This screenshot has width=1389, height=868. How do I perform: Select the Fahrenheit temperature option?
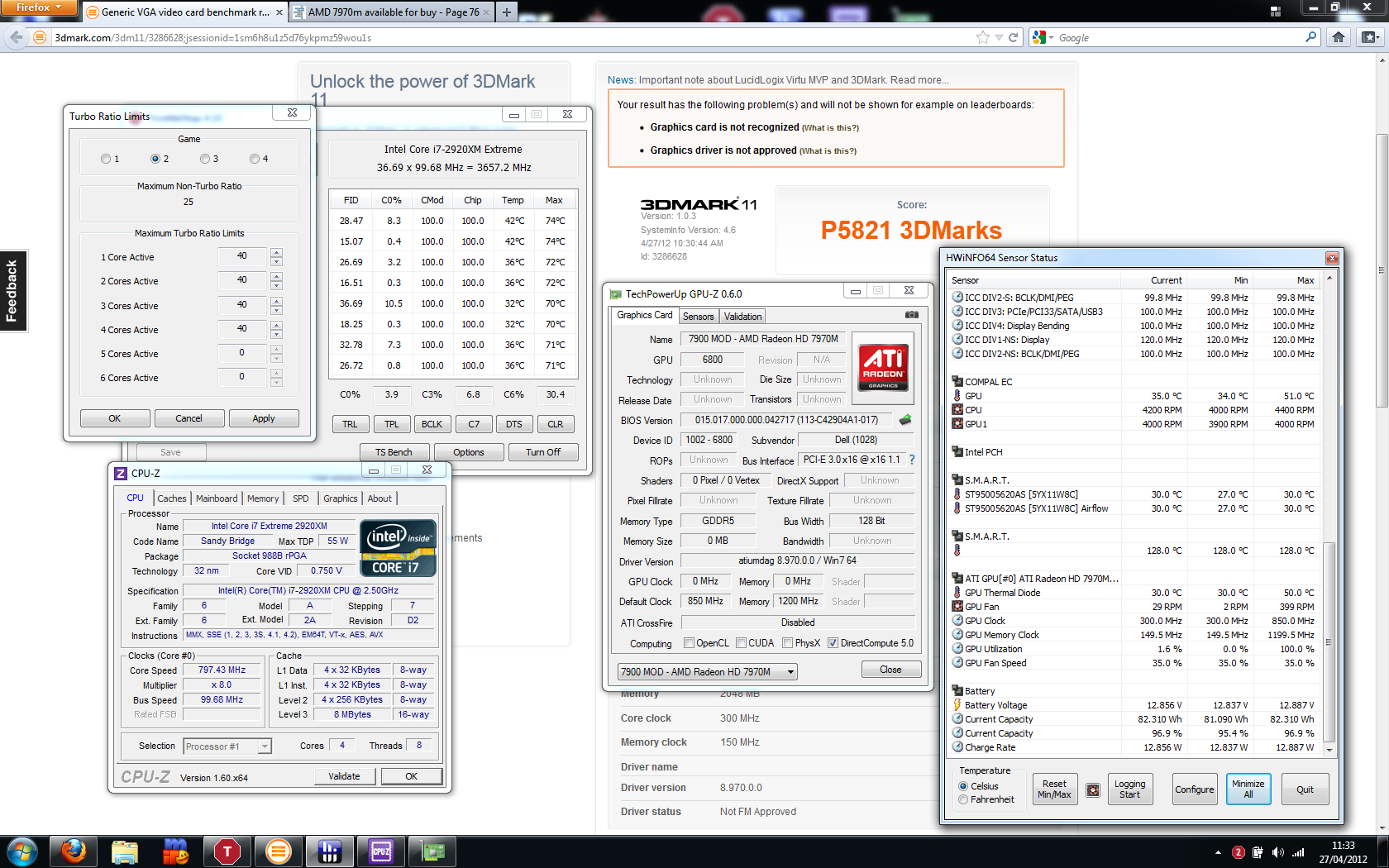pyautogui.click(x=963, y=799)
